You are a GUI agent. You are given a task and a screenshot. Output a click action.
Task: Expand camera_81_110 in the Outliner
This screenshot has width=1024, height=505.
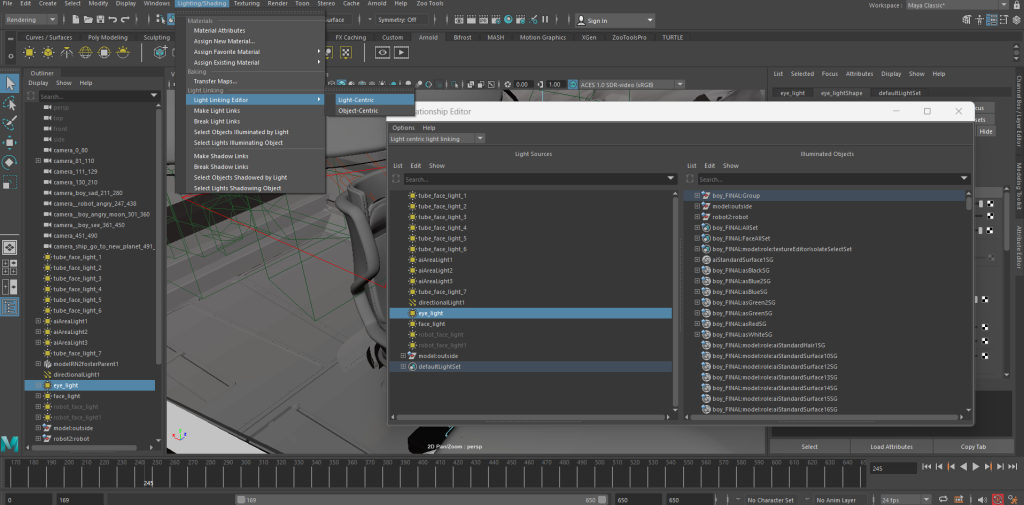pyautogui.click(x=38, y=161)
